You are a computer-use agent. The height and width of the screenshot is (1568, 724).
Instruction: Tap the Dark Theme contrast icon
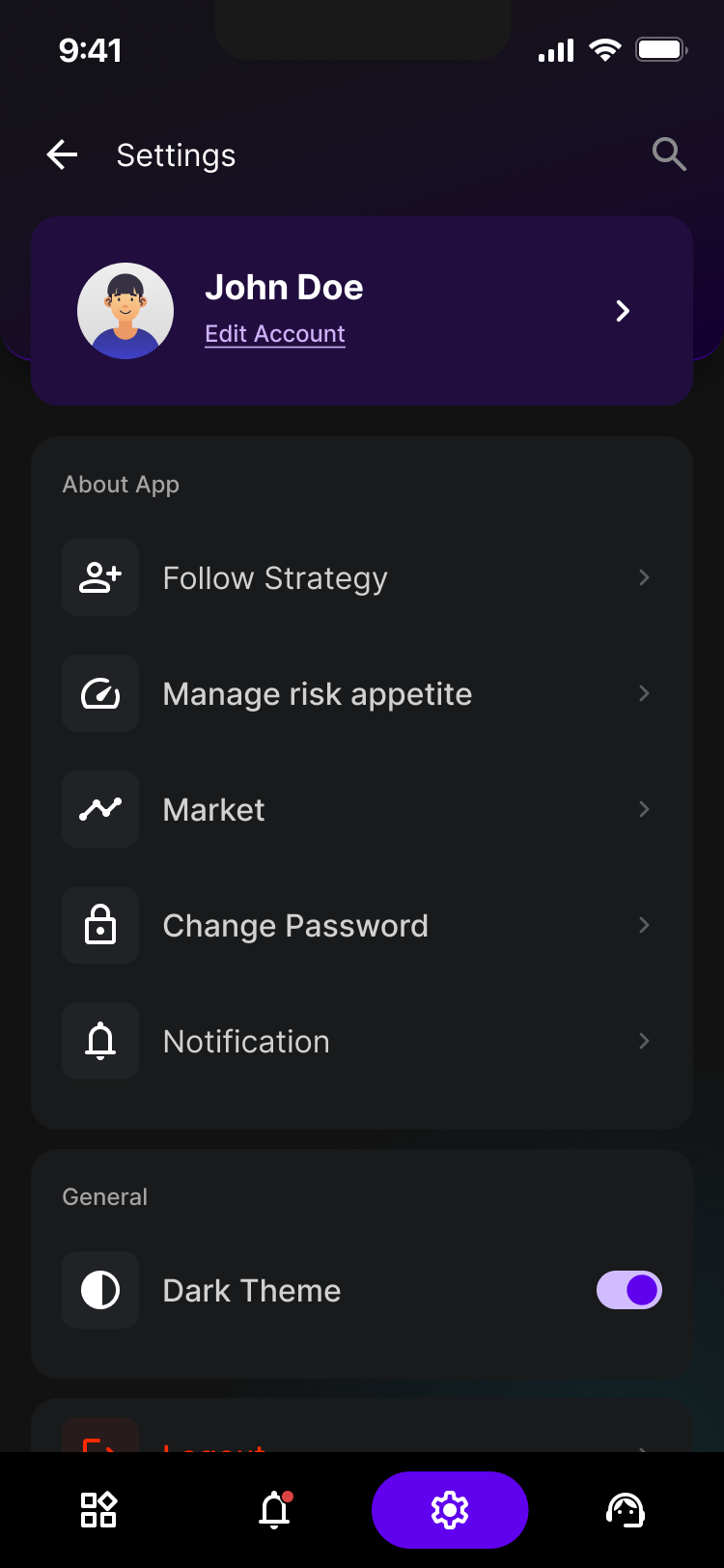click(100, 1290)
